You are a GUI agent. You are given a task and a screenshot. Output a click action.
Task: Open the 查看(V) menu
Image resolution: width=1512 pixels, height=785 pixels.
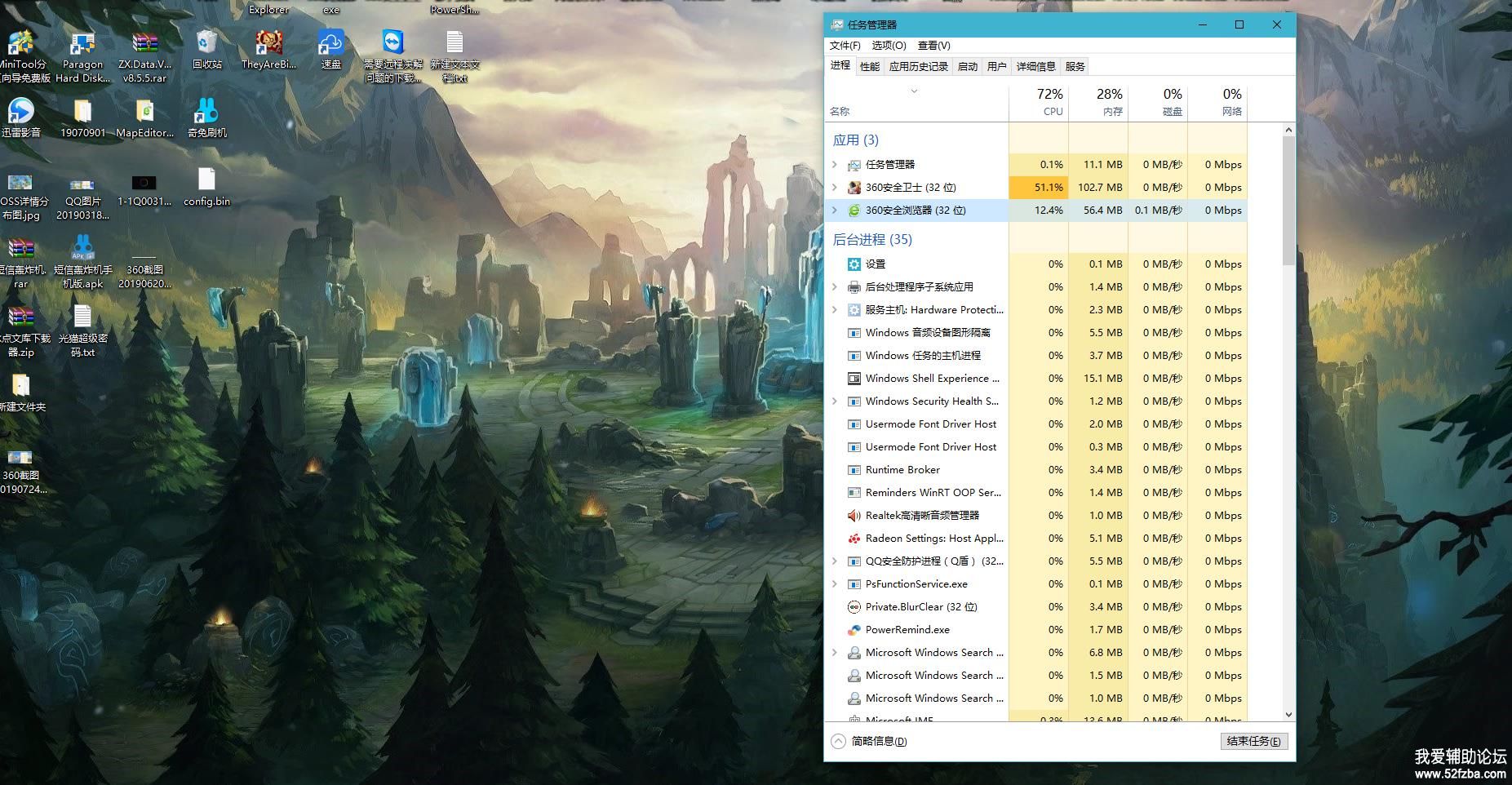coord(933,46)
